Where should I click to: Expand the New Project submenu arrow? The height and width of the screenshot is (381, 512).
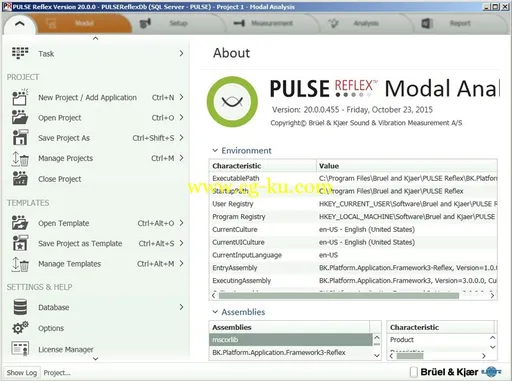coord(181,97)
